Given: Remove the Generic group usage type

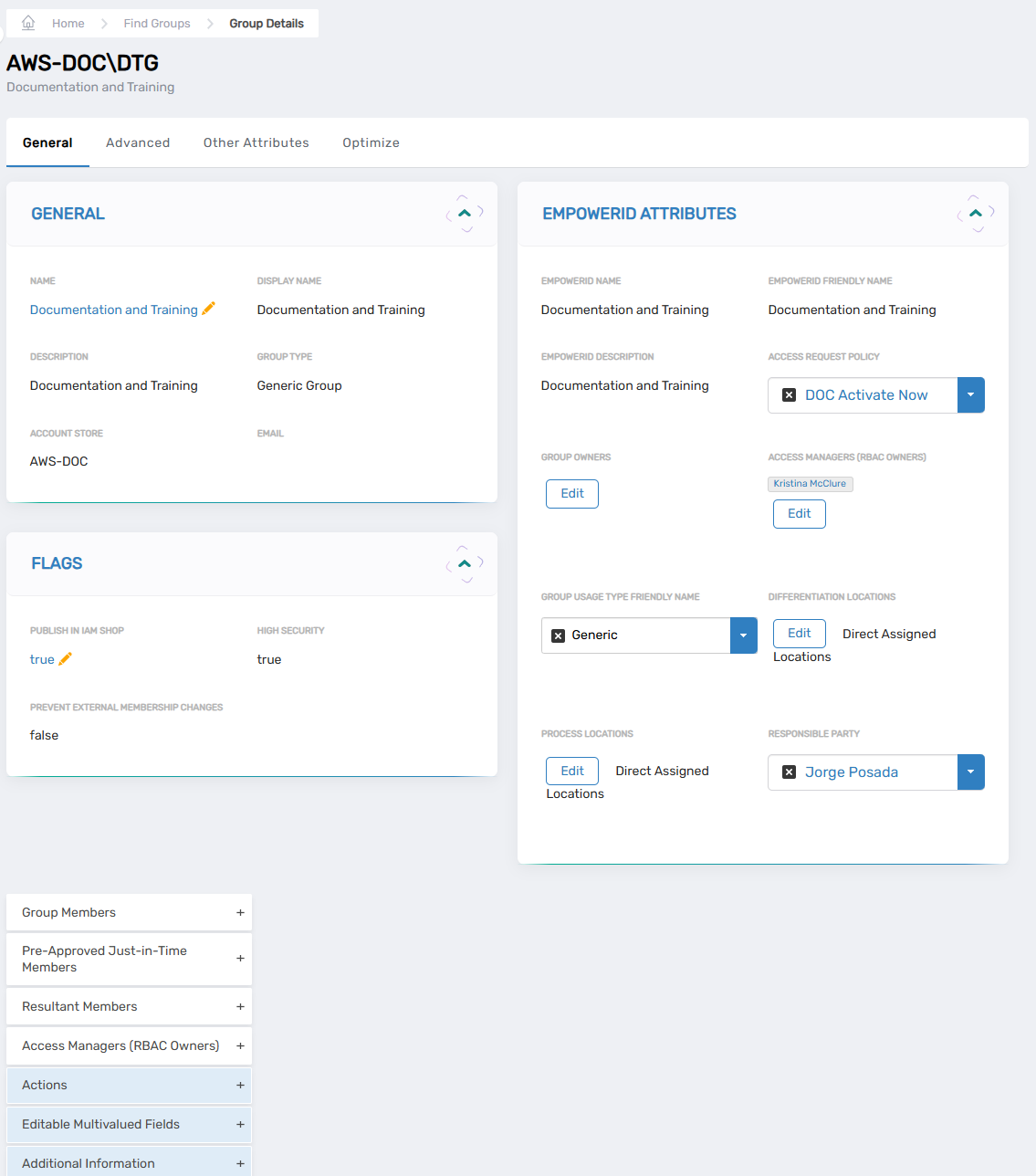Looking at the screenshot, I should coord(559,635).
